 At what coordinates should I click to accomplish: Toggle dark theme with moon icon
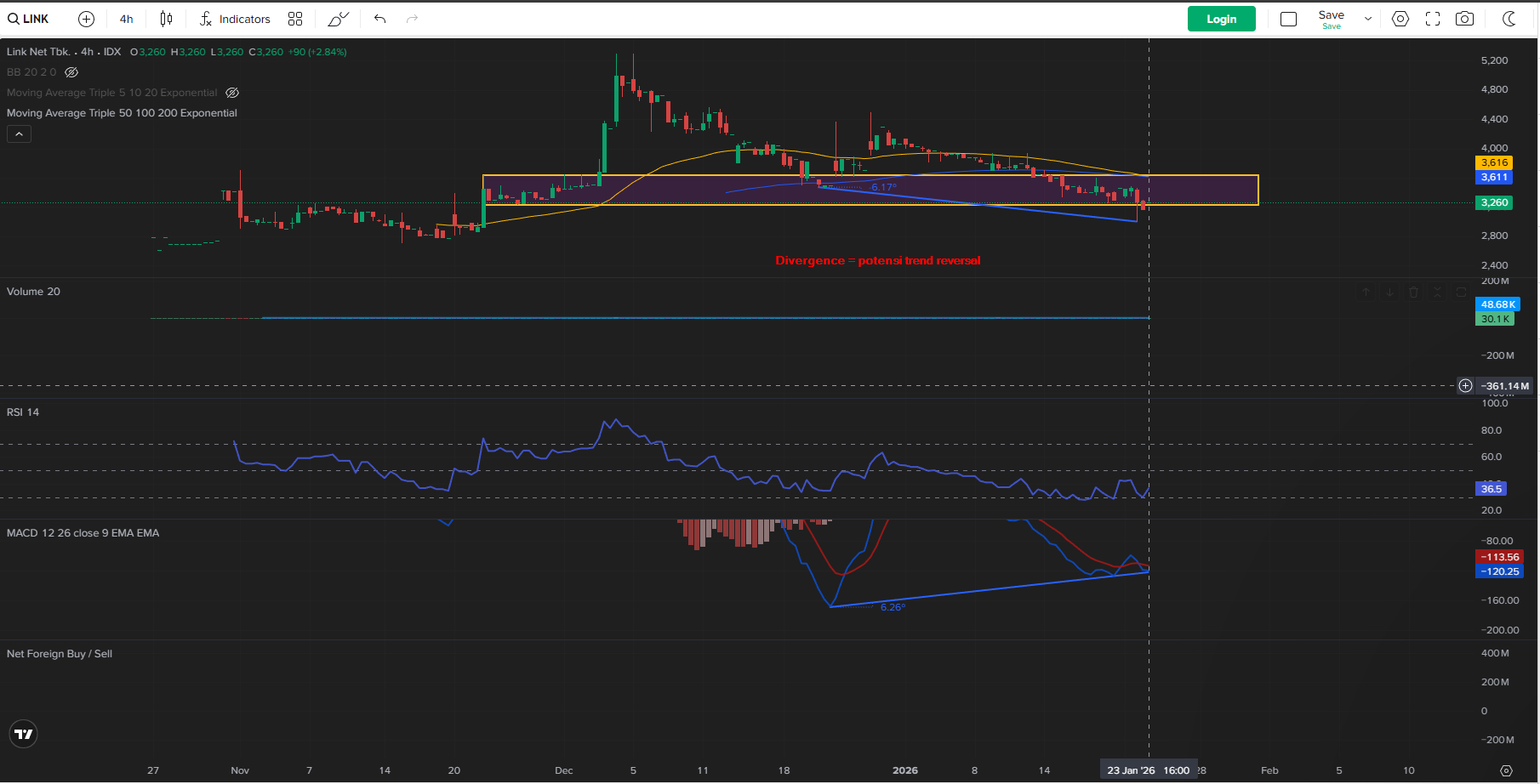(1509, 19)
